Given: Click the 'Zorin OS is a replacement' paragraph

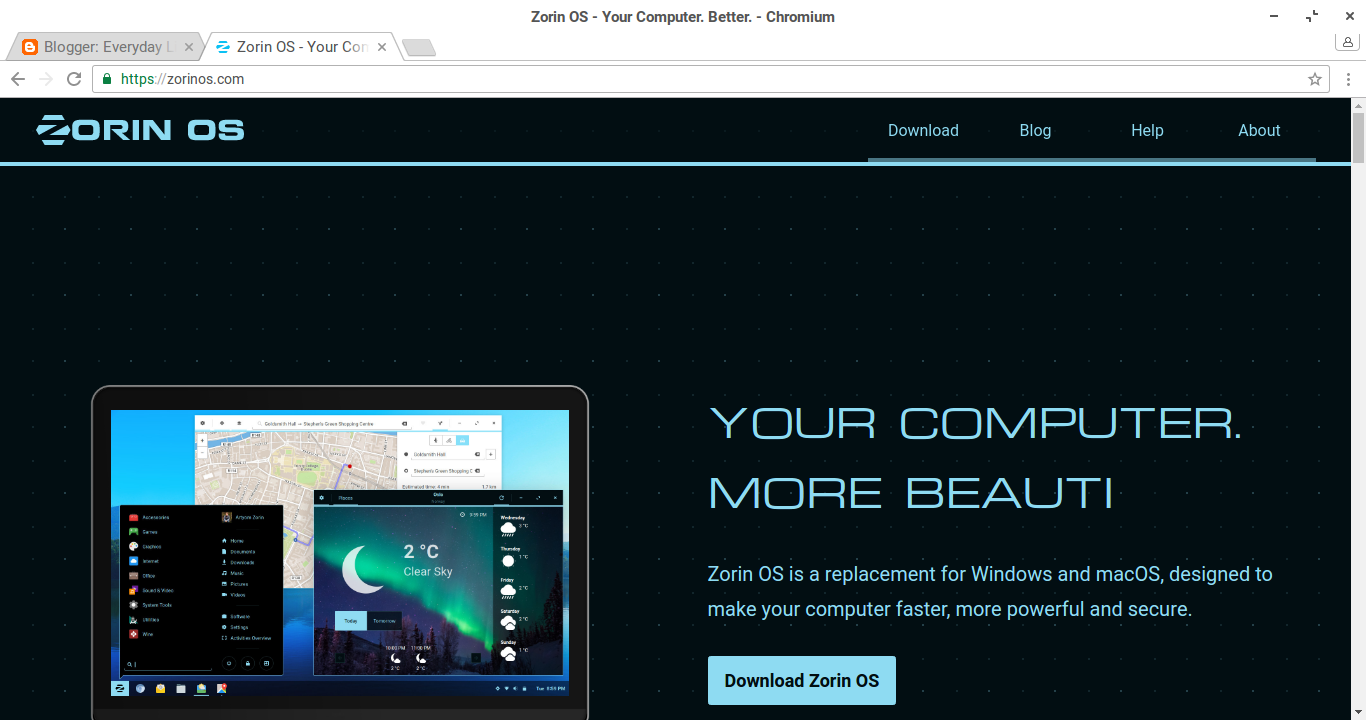Looking at the screenshot, I should click(x=990, y=591).
